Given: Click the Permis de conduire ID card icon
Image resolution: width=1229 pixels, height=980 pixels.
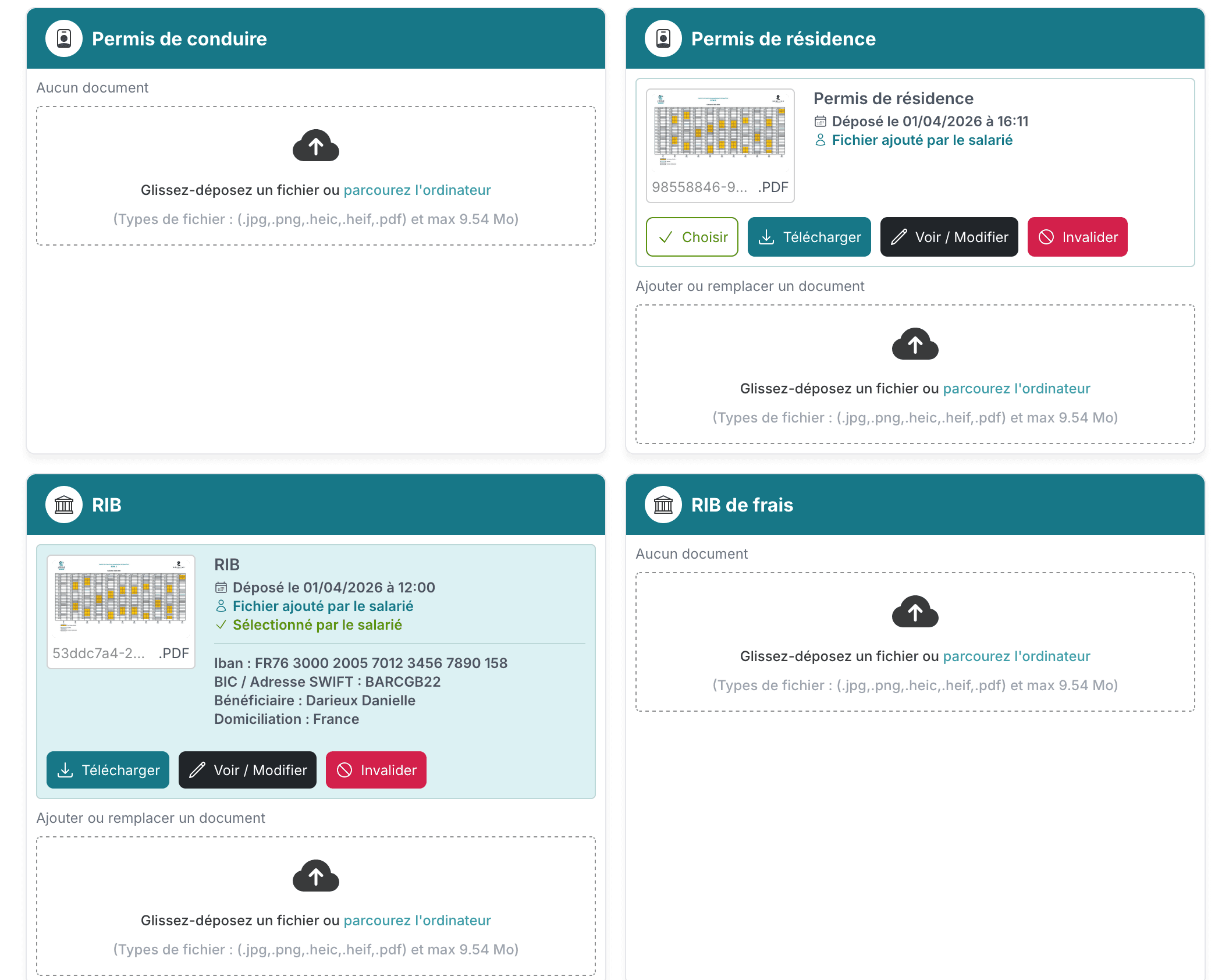Looking at the screenshot, I should click(x=64, y=38).
